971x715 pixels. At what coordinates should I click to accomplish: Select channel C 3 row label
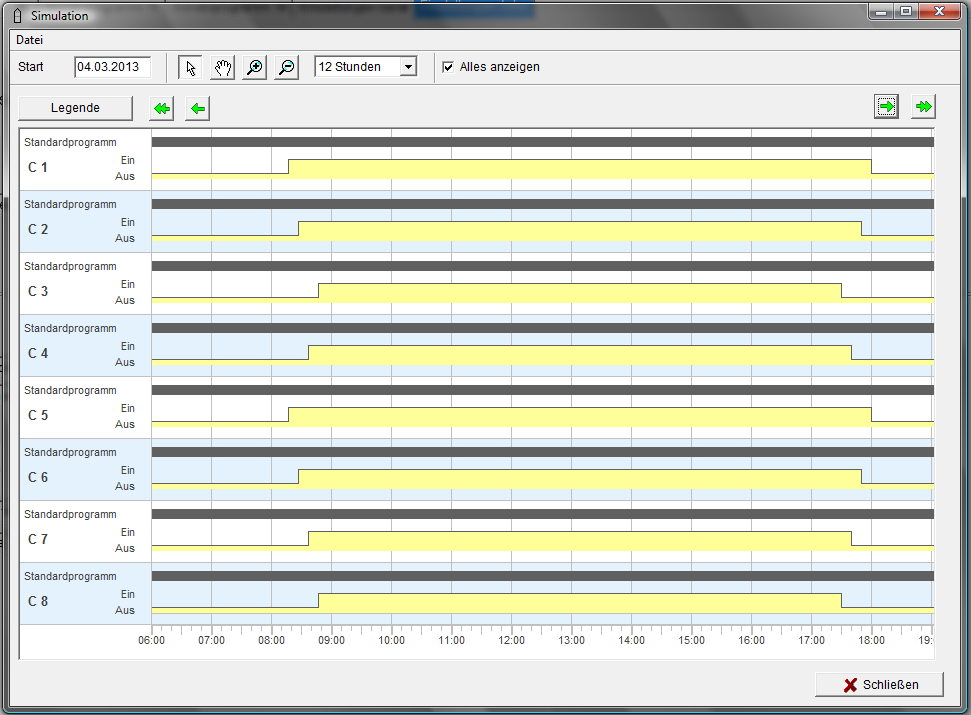pyautogui.click(x=38, y=291)
